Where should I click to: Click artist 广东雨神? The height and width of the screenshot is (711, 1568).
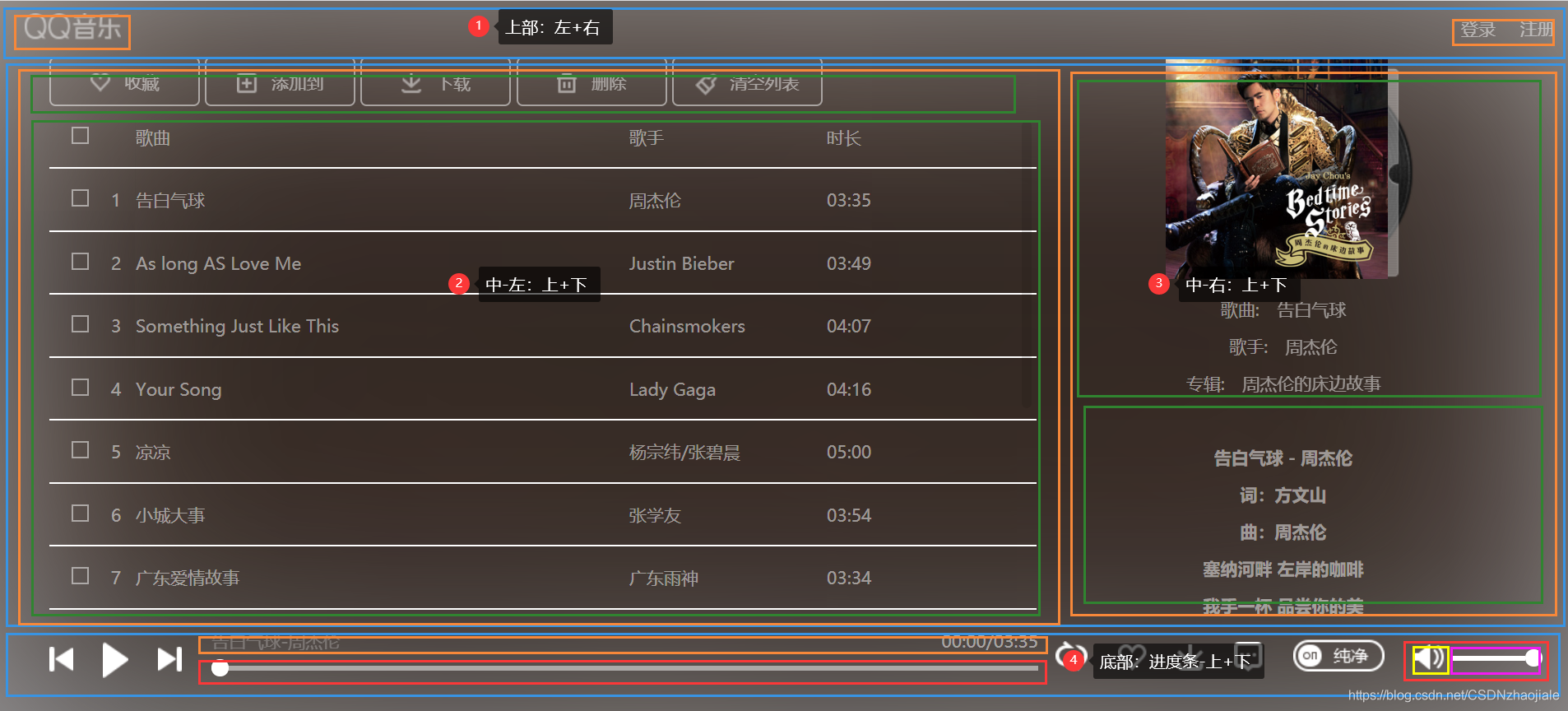pyautogui.click(x=664, y=579)
